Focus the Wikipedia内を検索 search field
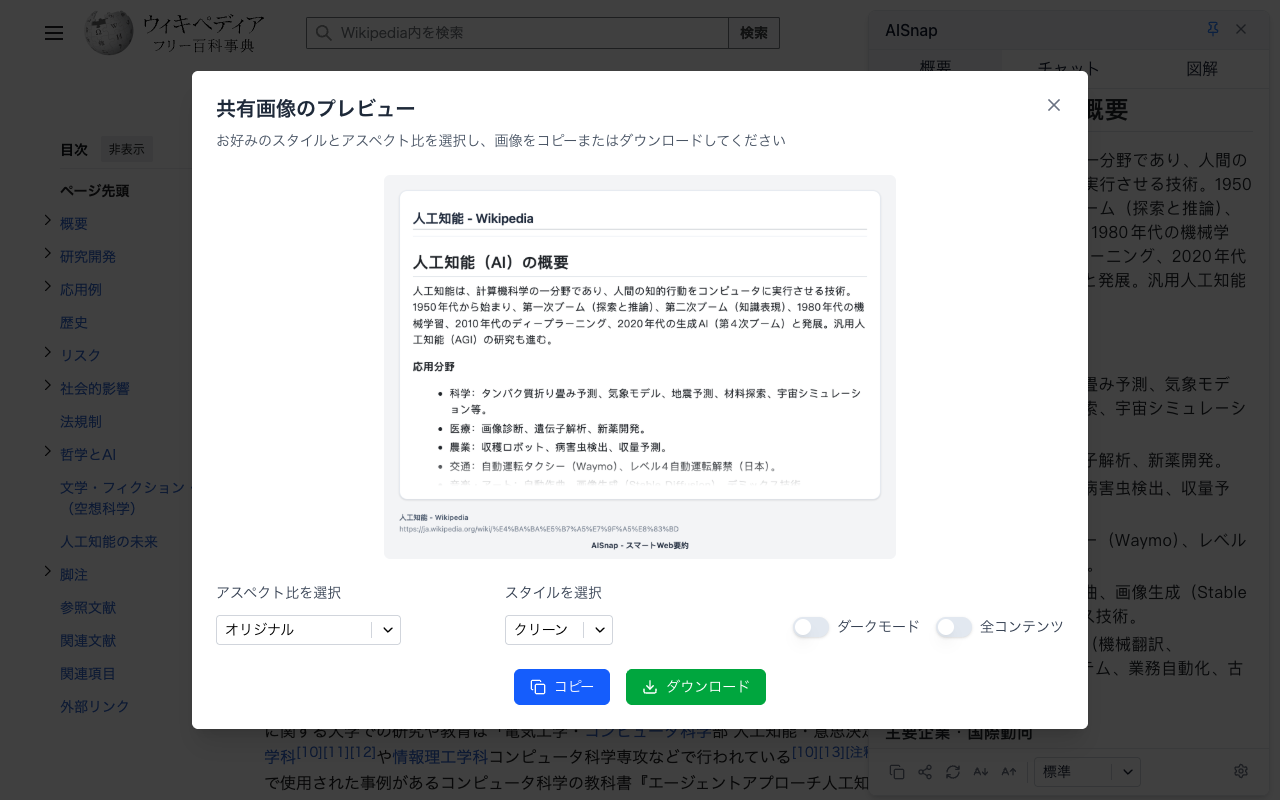The height and width of the screenshot is (800, 1280). pos(517,33)
